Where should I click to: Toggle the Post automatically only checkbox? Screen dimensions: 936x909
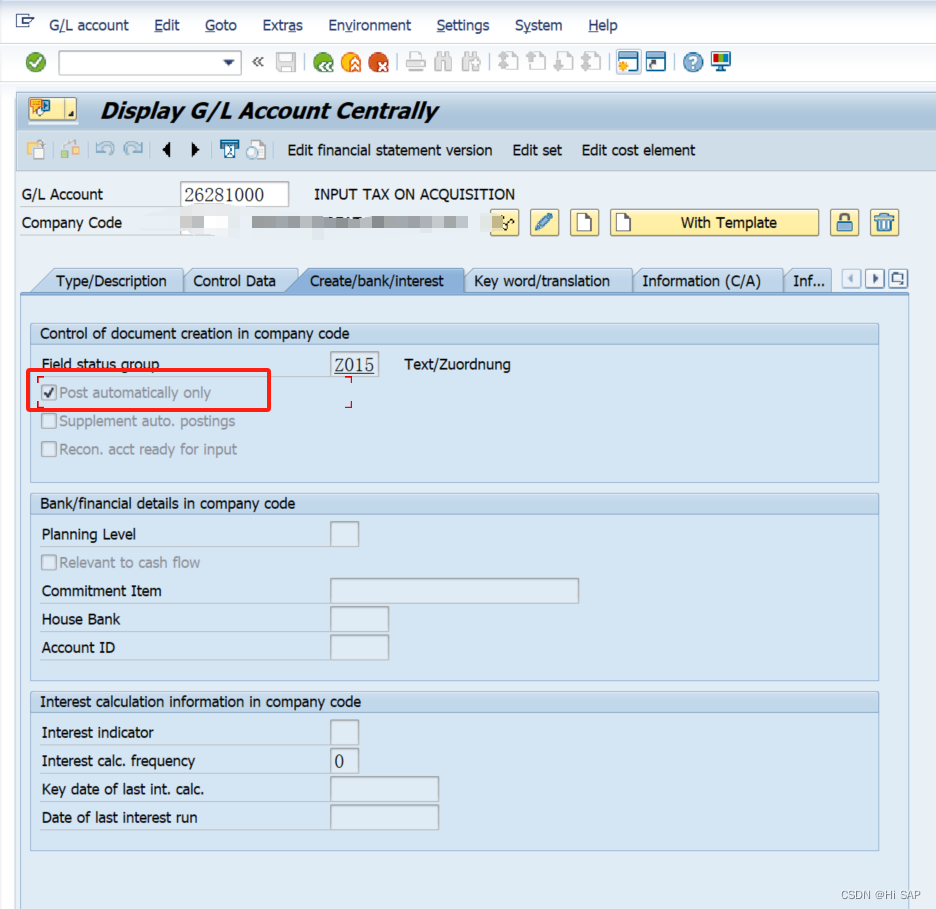pos(48,393)
